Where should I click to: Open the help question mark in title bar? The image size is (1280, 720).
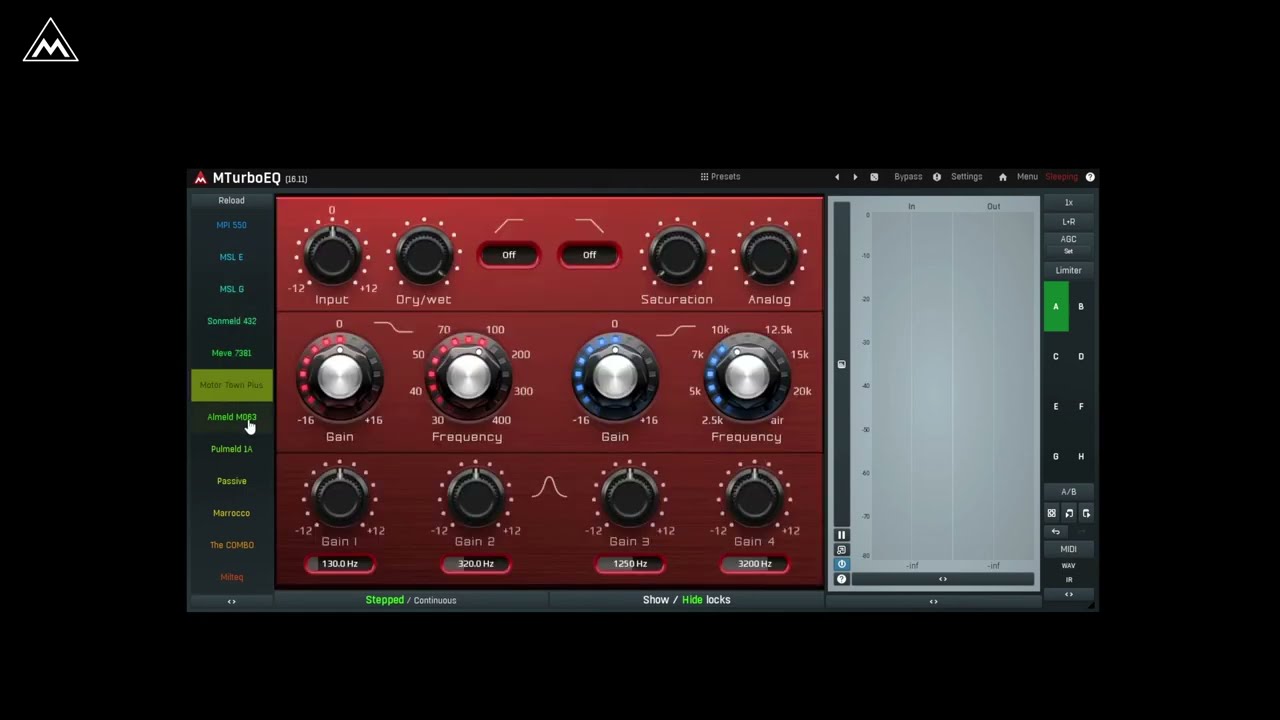click(1090, 177)
